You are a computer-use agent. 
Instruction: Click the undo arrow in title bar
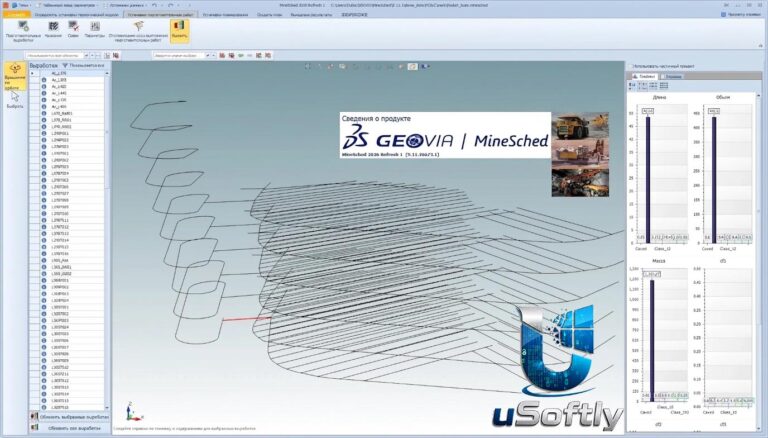tap(154, 5)
